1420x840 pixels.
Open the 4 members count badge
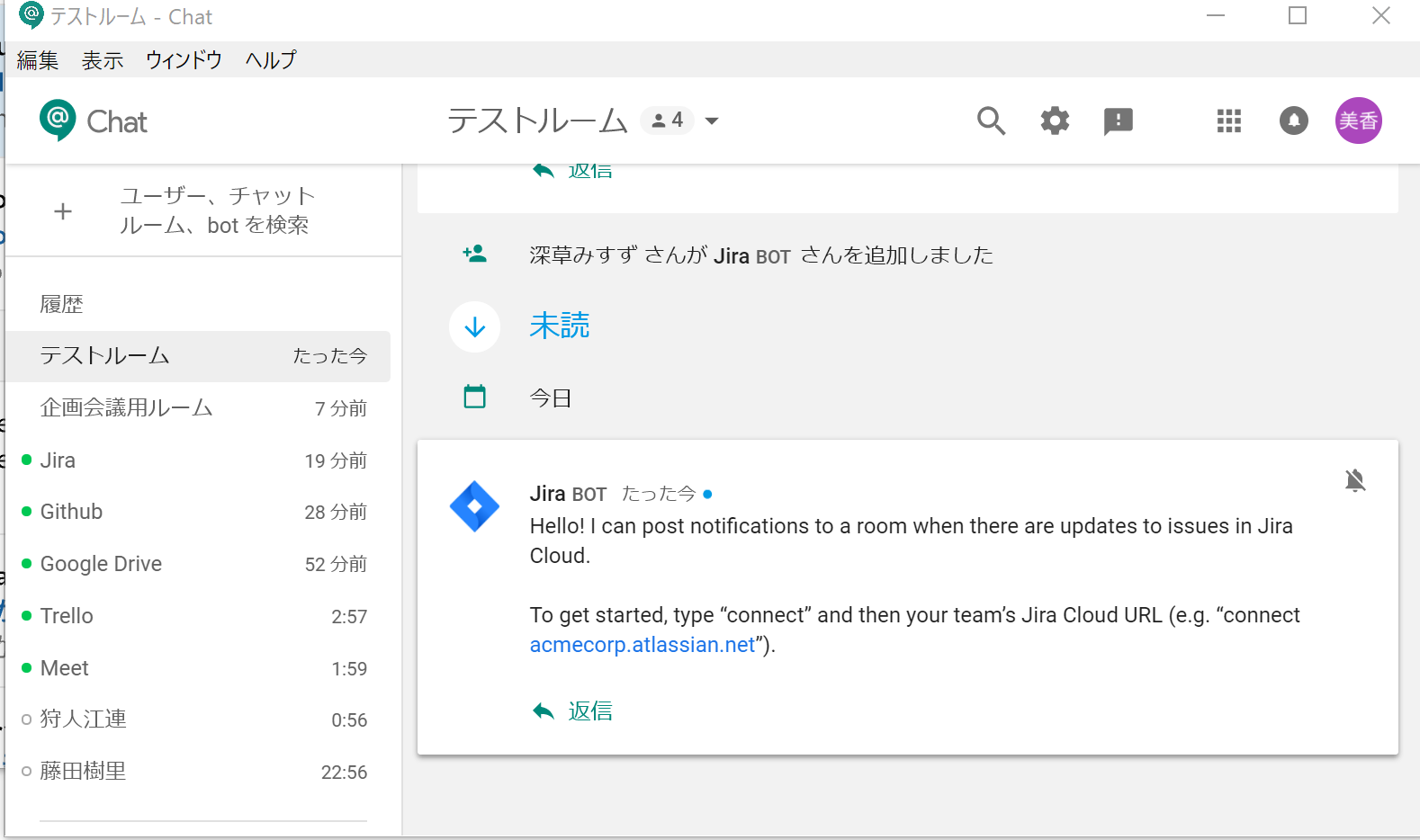tap(667, 121)
